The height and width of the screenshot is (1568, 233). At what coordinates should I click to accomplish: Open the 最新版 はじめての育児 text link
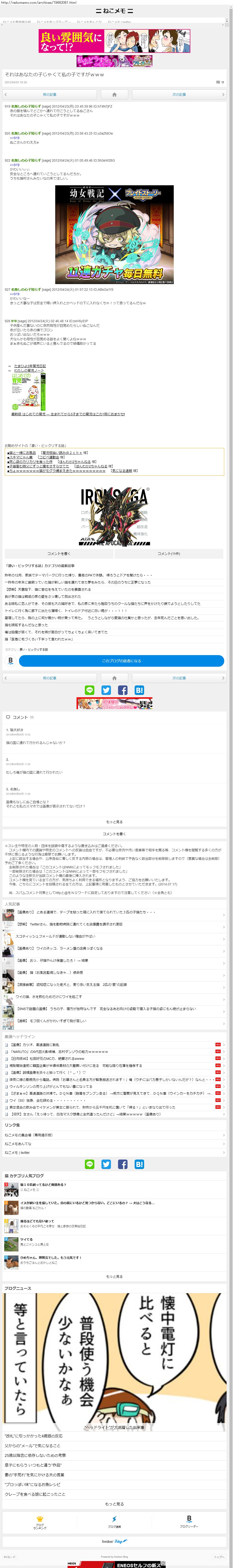coord(68,414)
